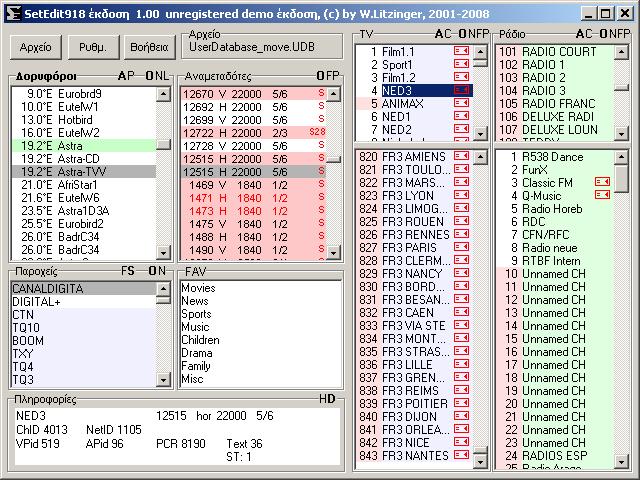Click scramble icon beside FR3 LILLE
Screen dimensions: 640x480
(x=461, y=363)
